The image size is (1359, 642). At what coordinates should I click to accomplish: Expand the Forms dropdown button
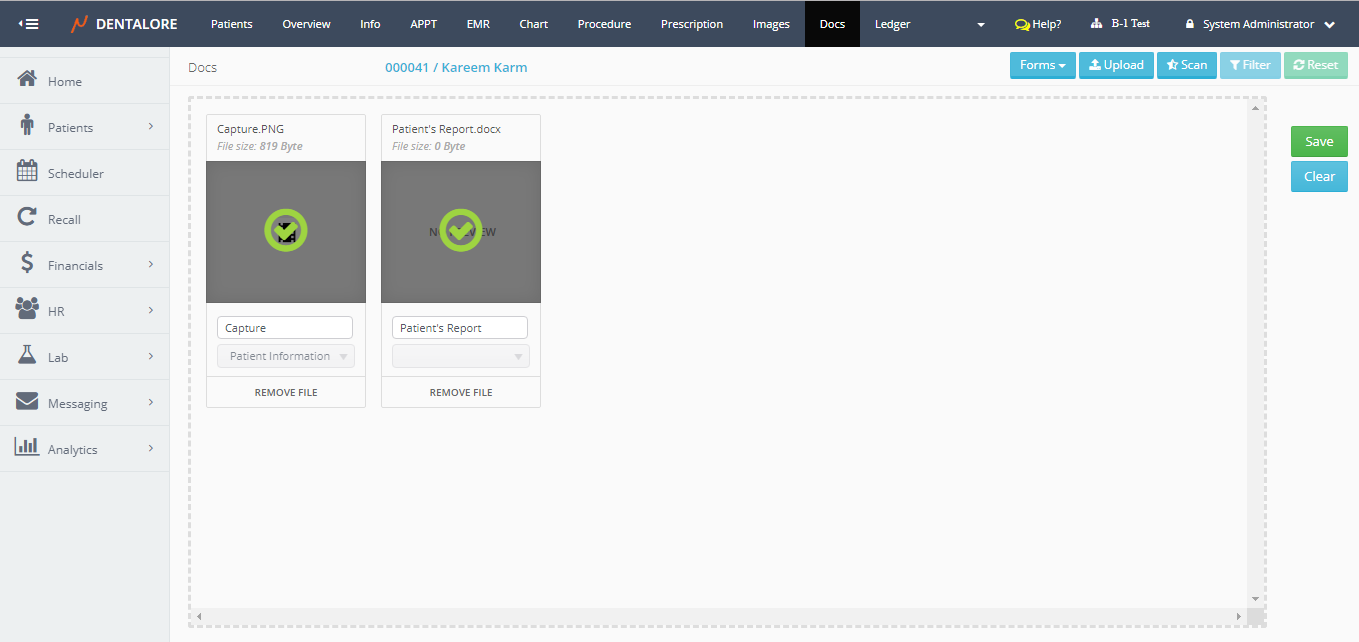point(1042,65)
